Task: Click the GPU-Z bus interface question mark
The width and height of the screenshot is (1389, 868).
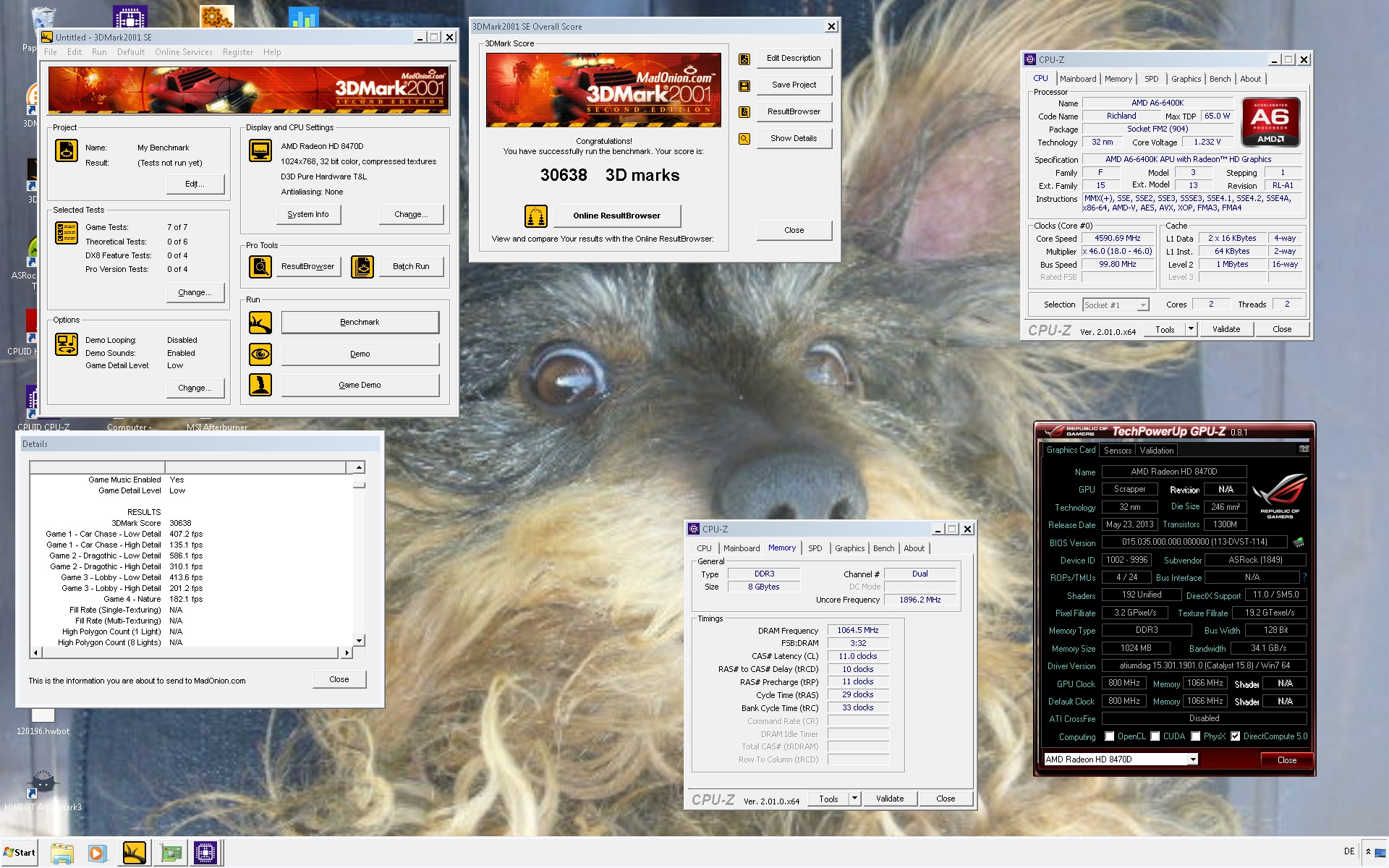Action: click(1304, 577)
